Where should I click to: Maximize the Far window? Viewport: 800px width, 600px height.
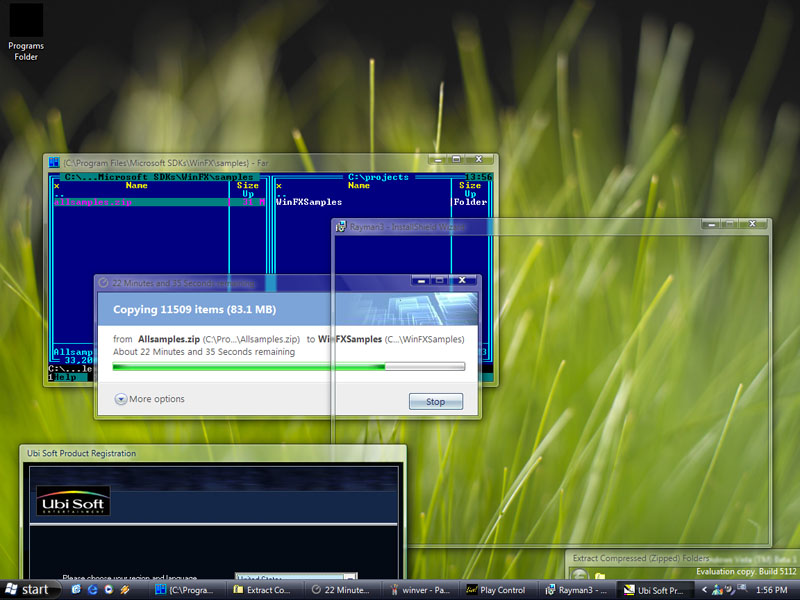(x=456, y=159)
